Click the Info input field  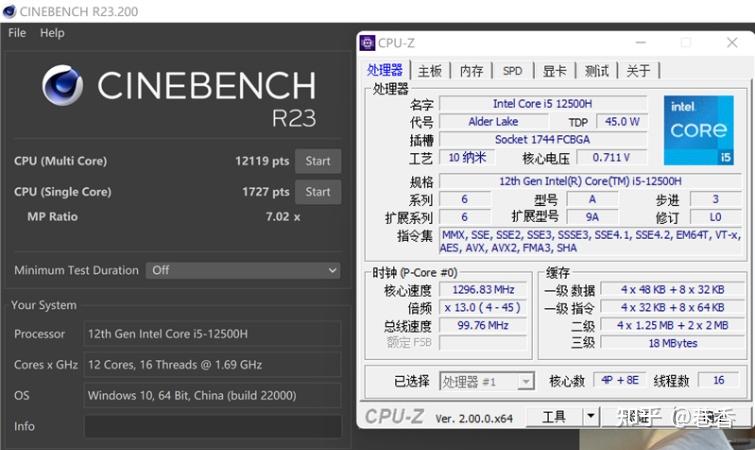pos(213,426)
